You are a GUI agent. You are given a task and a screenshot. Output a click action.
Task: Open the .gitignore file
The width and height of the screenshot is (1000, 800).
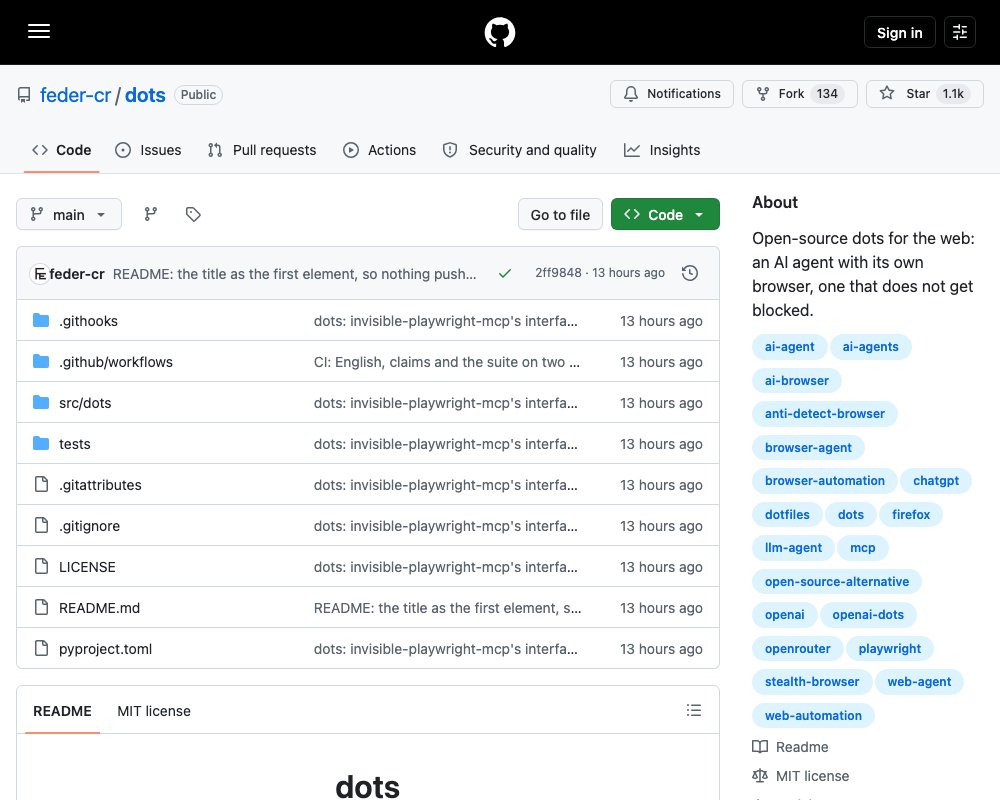tap(89, 526)
